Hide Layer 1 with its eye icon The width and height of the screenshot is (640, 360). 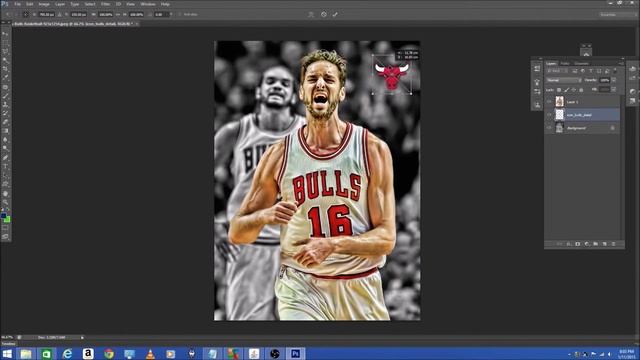coord(549,102)
